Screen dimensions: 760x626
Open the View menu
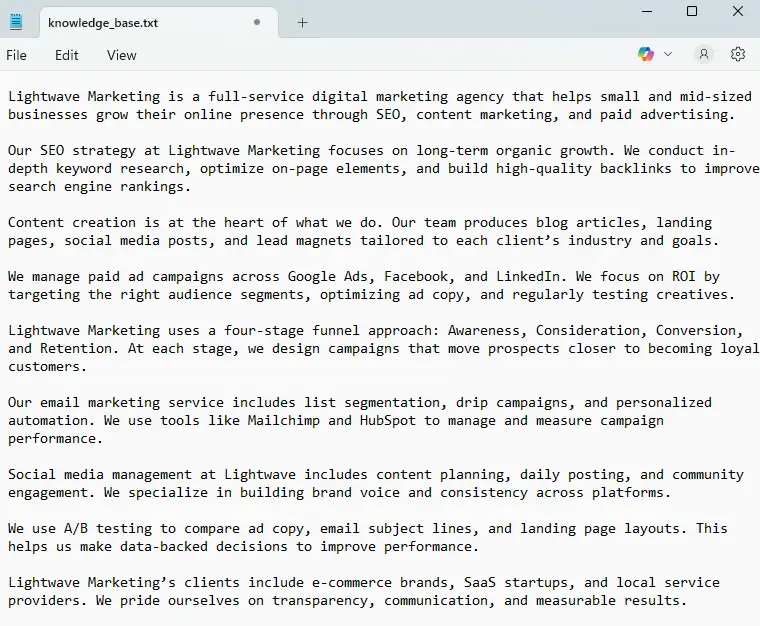122,55
